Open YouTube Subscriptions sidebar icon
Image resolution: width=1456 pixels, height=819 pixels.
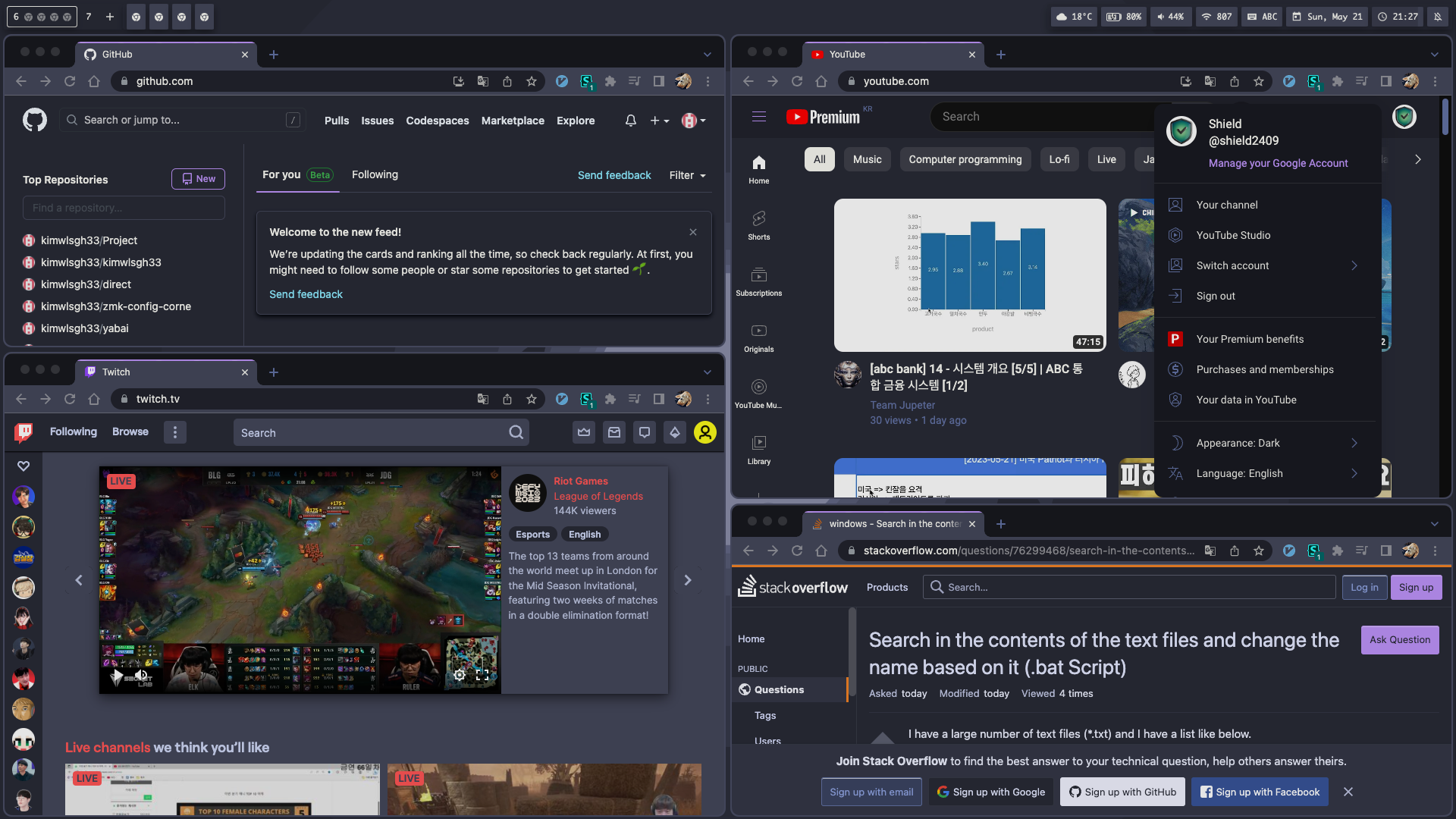758,281
